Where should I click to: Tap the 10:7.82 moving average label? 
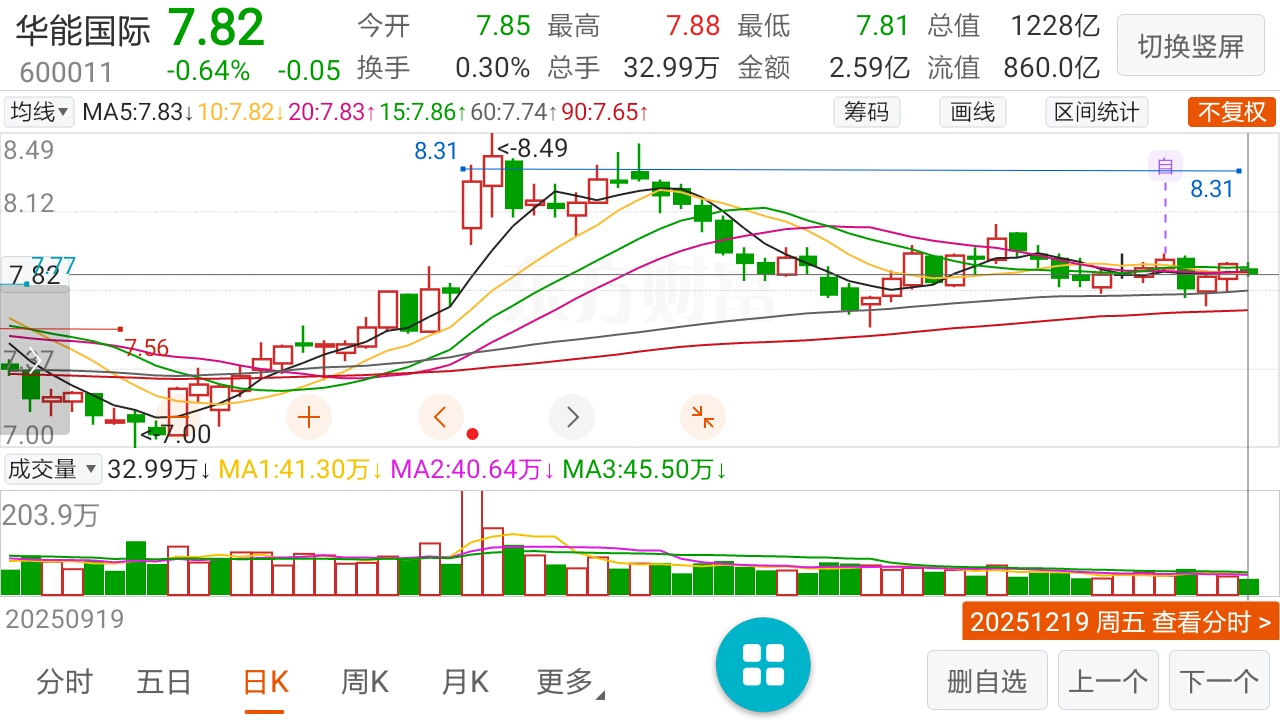(x=240, y=112)
